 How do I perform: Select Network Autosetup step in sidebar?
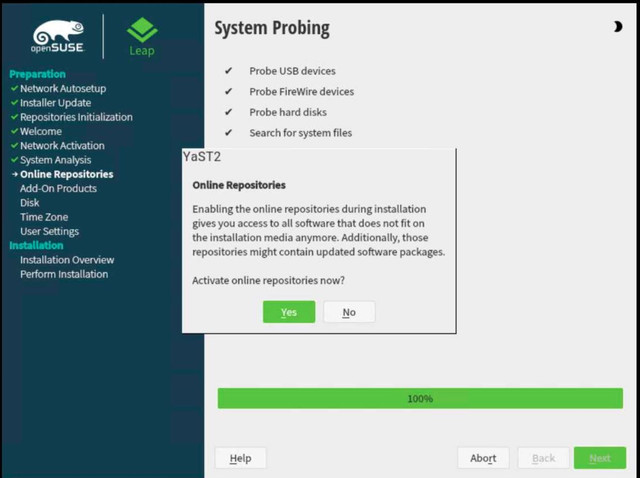click(x=63, y=89)
